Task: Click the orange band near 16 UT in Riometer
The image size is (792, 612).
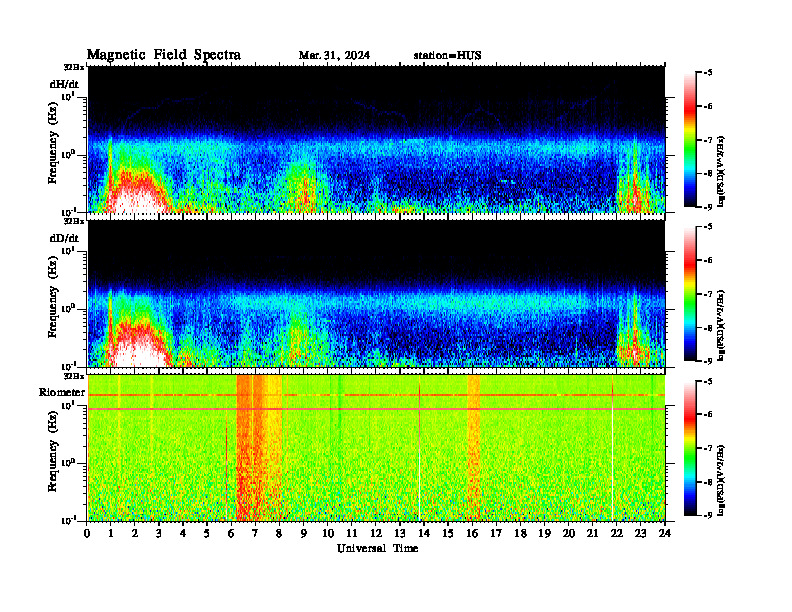Action: pyautogui.click(x=474, y=448)
